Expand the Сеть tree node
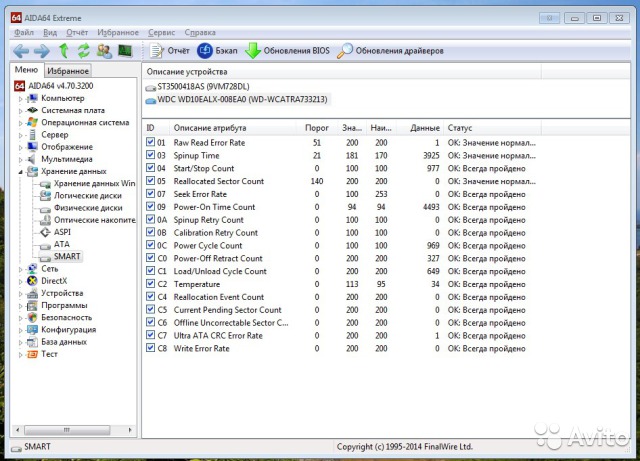The width and height of the screenshot is (640, 461). pyautogui.click(x=19, y=269)
